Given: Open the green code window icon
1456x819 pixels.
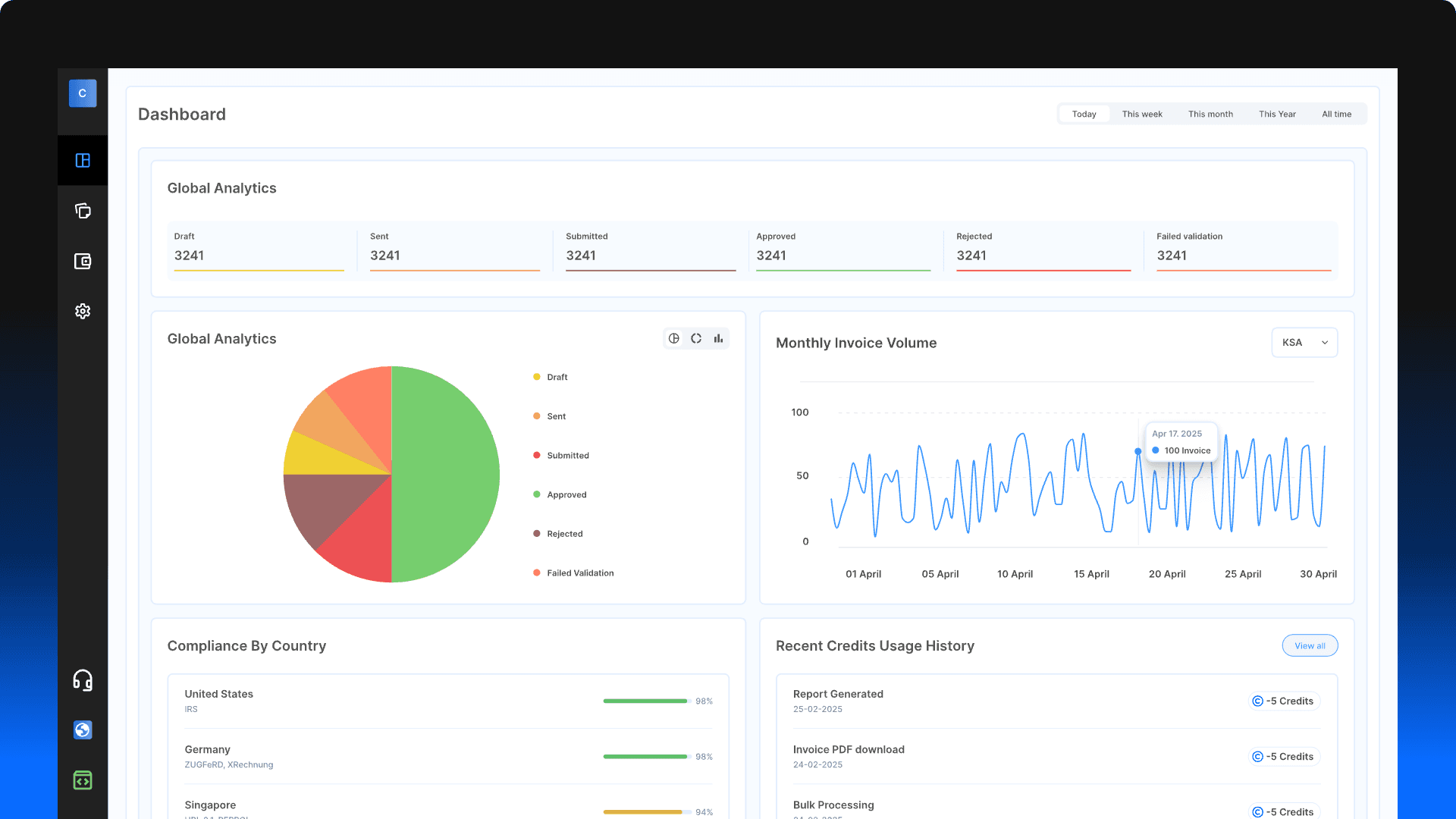Looking at the screenshot, I should [x=83, y=780].
